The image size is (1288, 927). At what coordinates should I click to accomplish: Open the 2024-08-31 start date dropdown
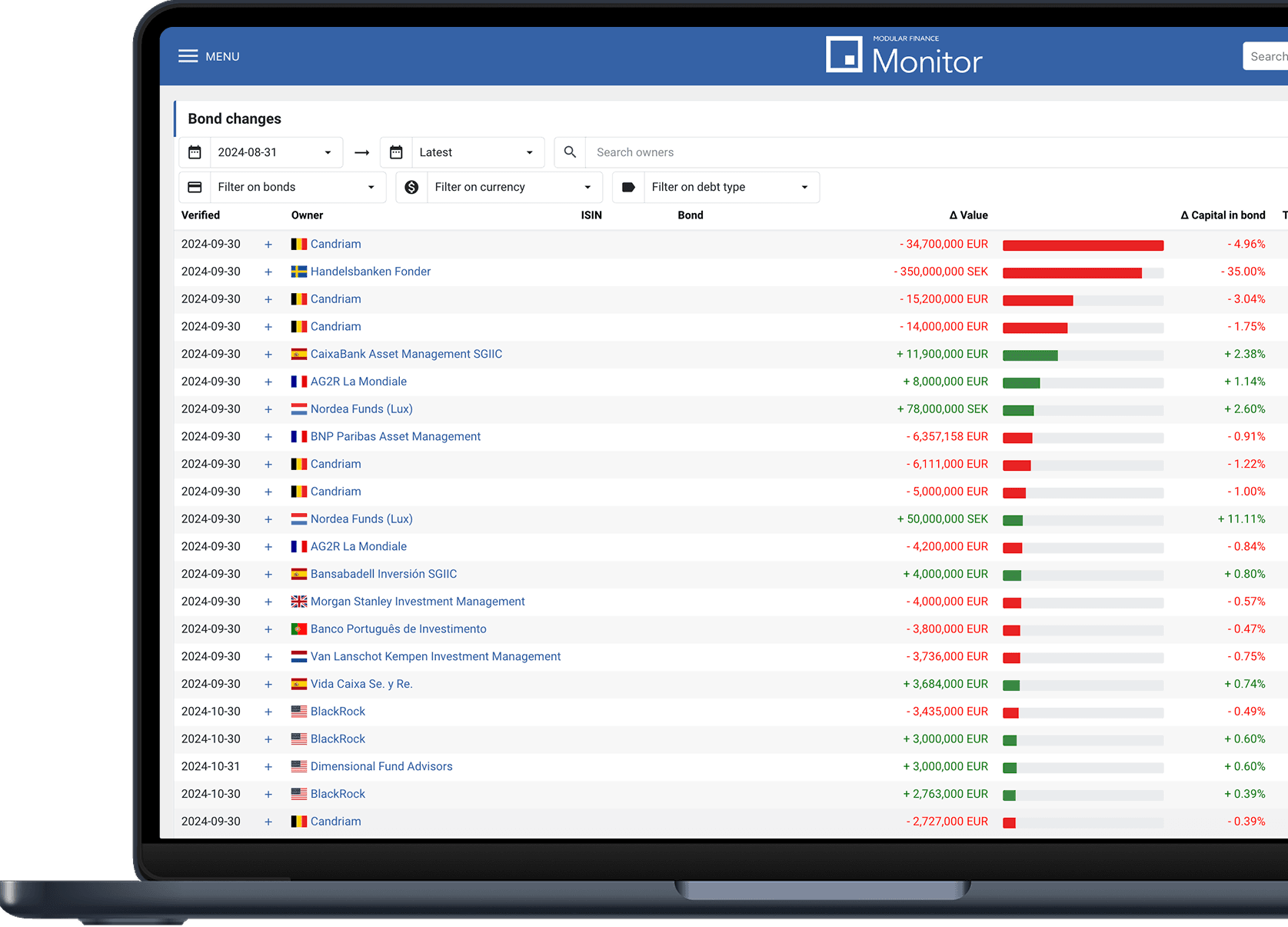(x=276, y=152)
